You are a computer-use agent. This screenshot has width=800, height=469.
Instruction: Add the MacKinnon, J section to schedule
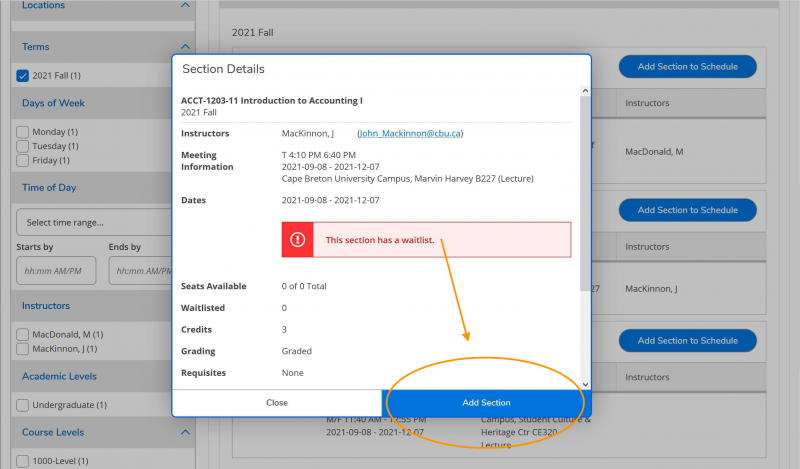(688, 210)
